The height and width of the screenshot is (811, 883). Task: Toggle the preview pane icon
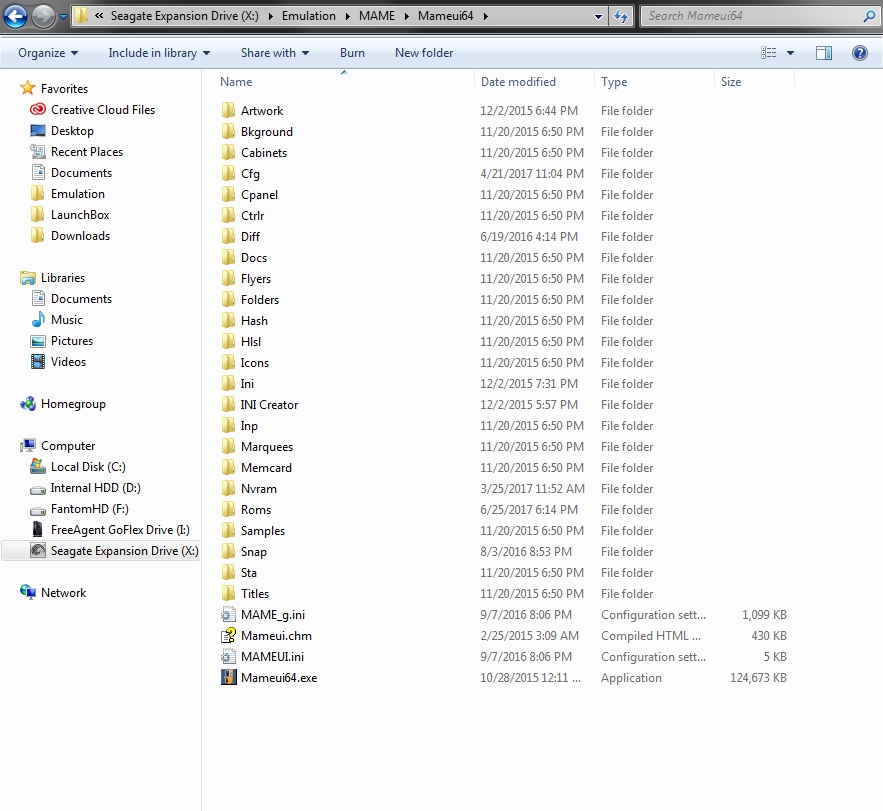(x=824, y=53)
